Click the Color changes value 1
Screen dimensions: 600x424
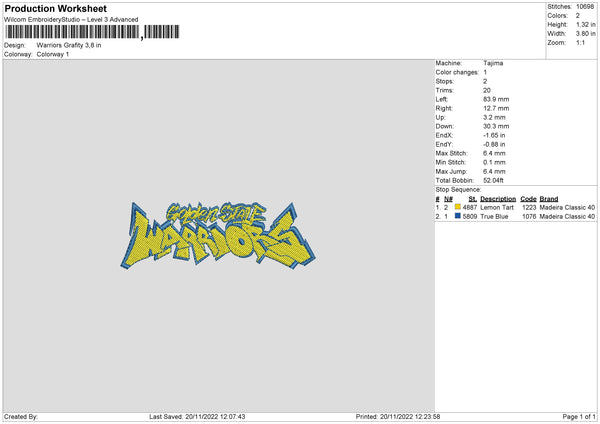485,72
